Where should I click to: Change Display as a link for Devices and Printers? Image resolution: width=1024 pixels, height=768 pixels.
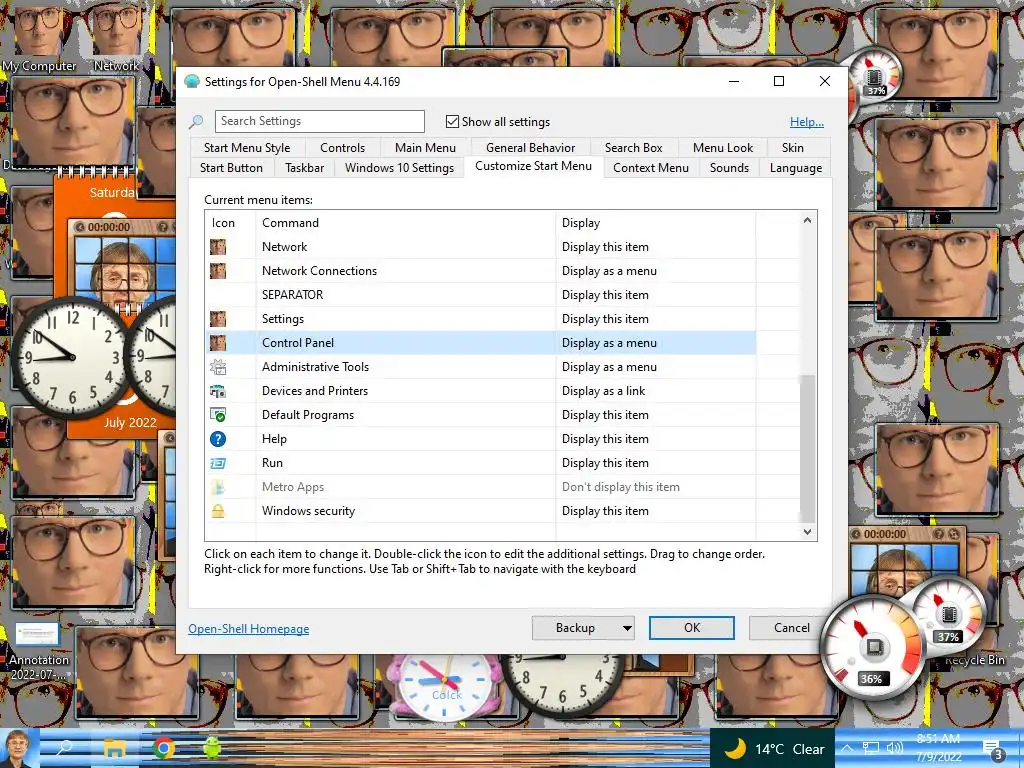pos(603,391)
